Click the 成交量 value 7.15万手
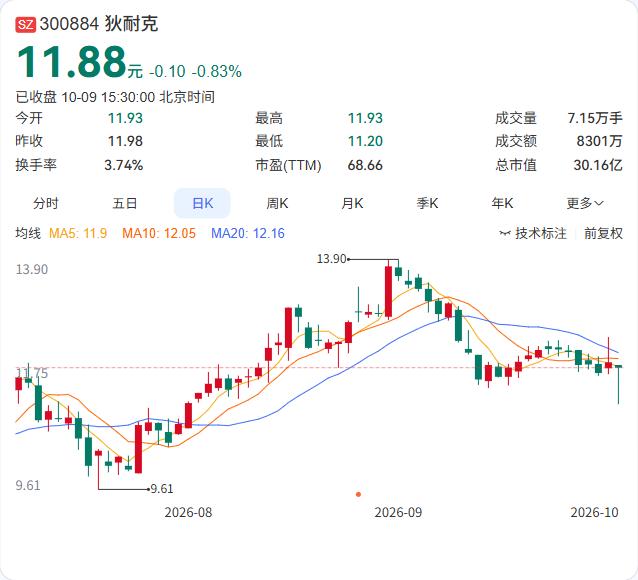 [595, 118]
